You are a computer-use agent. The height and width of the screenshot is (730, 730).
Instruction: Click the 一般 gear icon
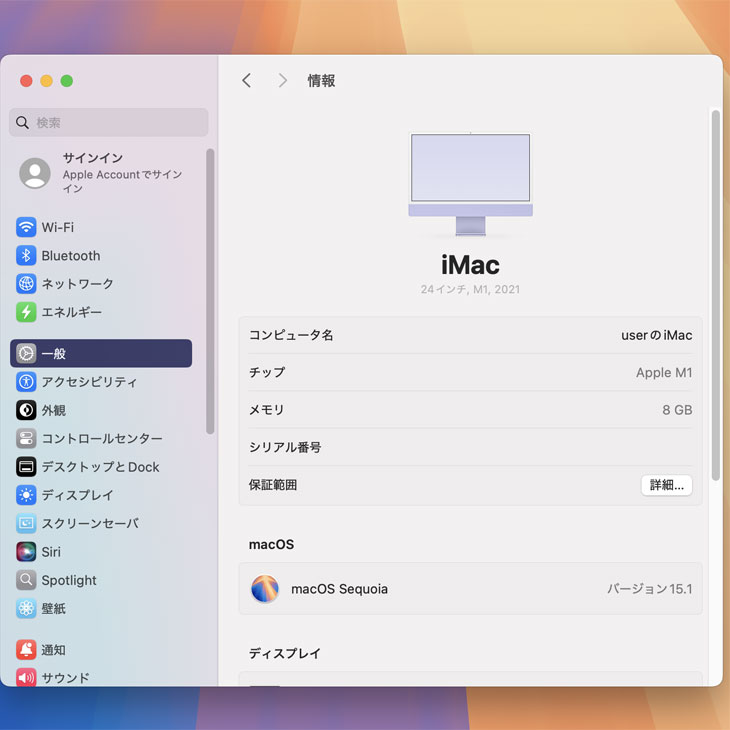tap(26, 353)
